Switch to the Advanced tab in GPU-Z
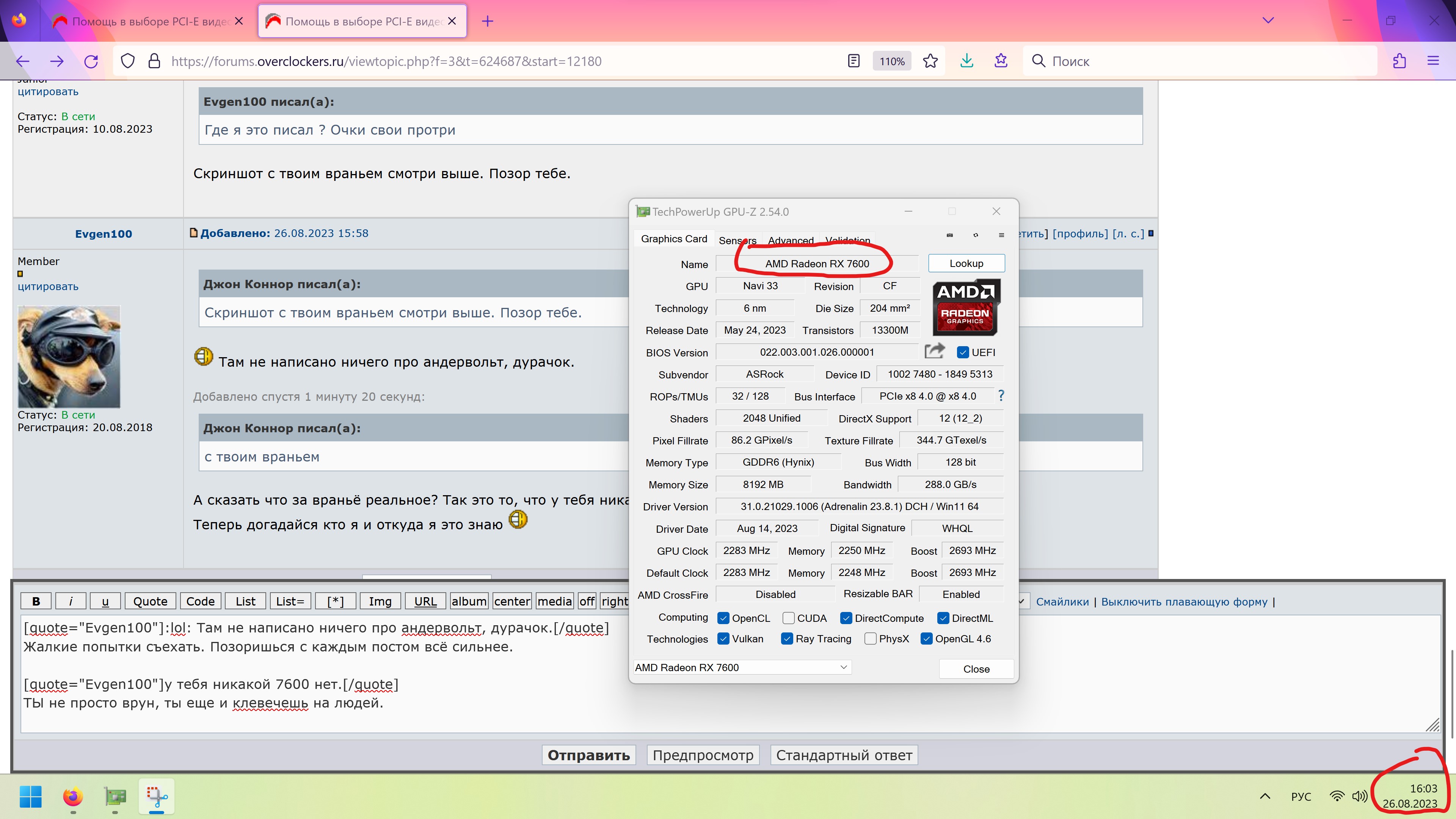Image resolution: width=1456 pixels, height=819 pixels. click(x=790, y=240)
